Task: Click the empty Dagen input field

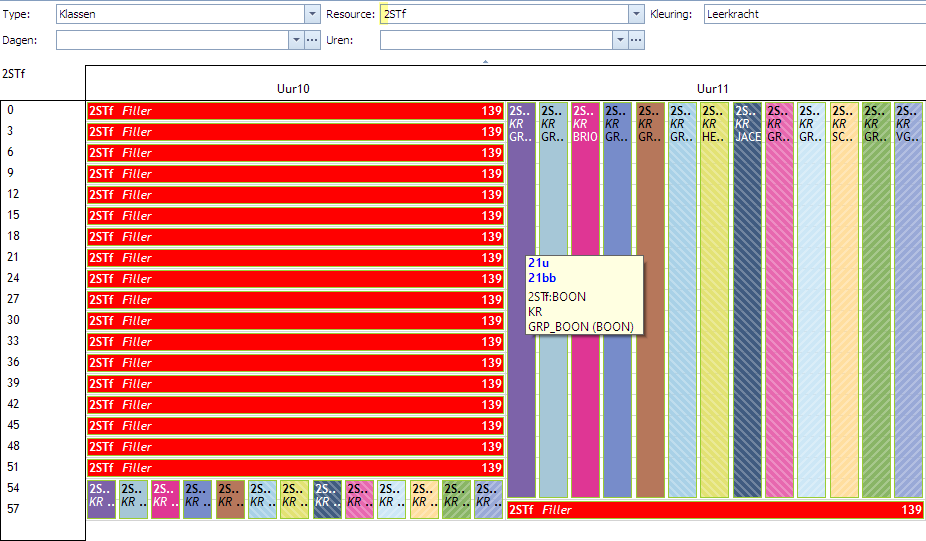Action: [x=173, y=40]
